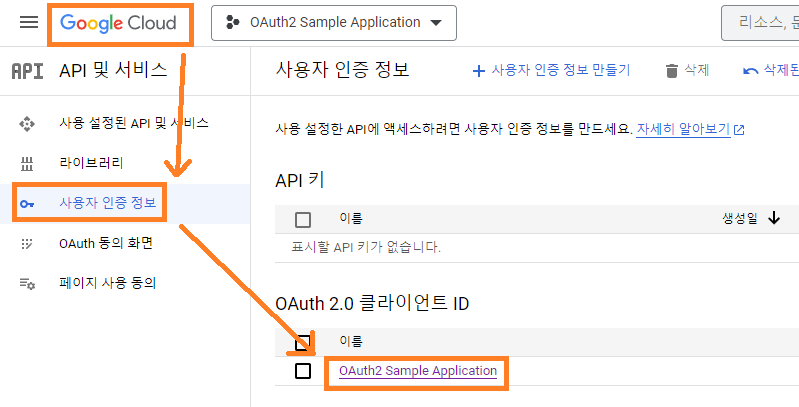Check the OAuth2 Sample Application row checkbox
The image size is (799, 407).
(x=303, y=371)
